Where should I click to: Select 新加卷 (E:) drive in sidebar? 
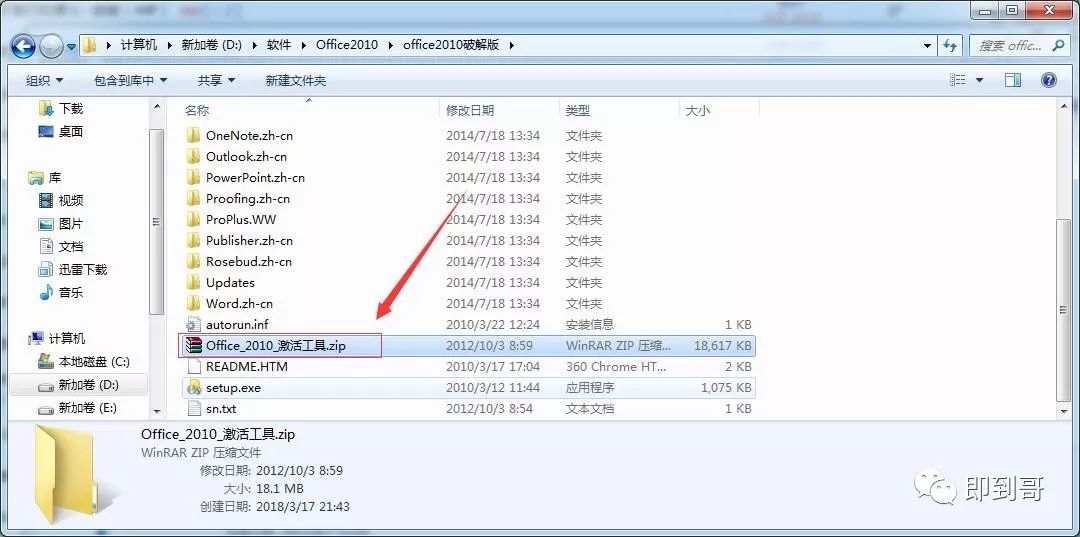(x=79, y=408)
